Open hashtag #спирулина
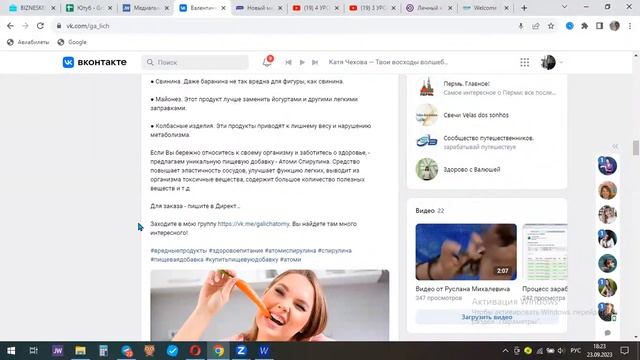 pos(335,251)
